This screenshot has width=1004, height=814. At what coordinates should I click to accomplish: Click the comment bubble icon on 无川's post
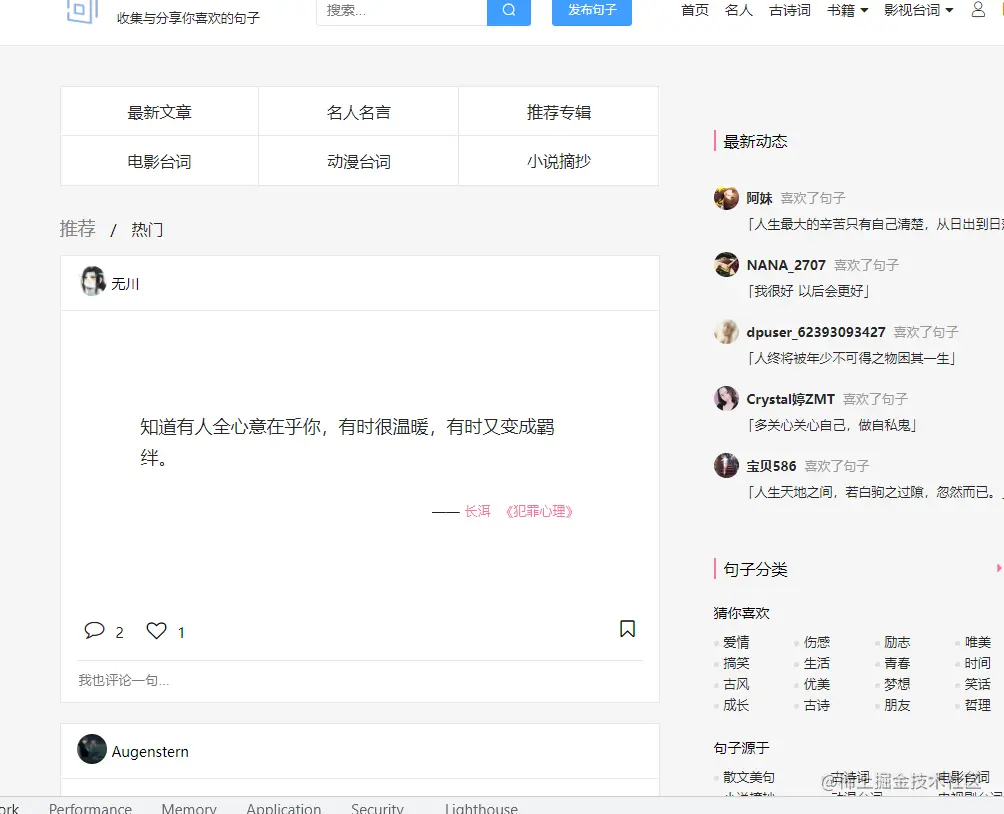point(94,630)
